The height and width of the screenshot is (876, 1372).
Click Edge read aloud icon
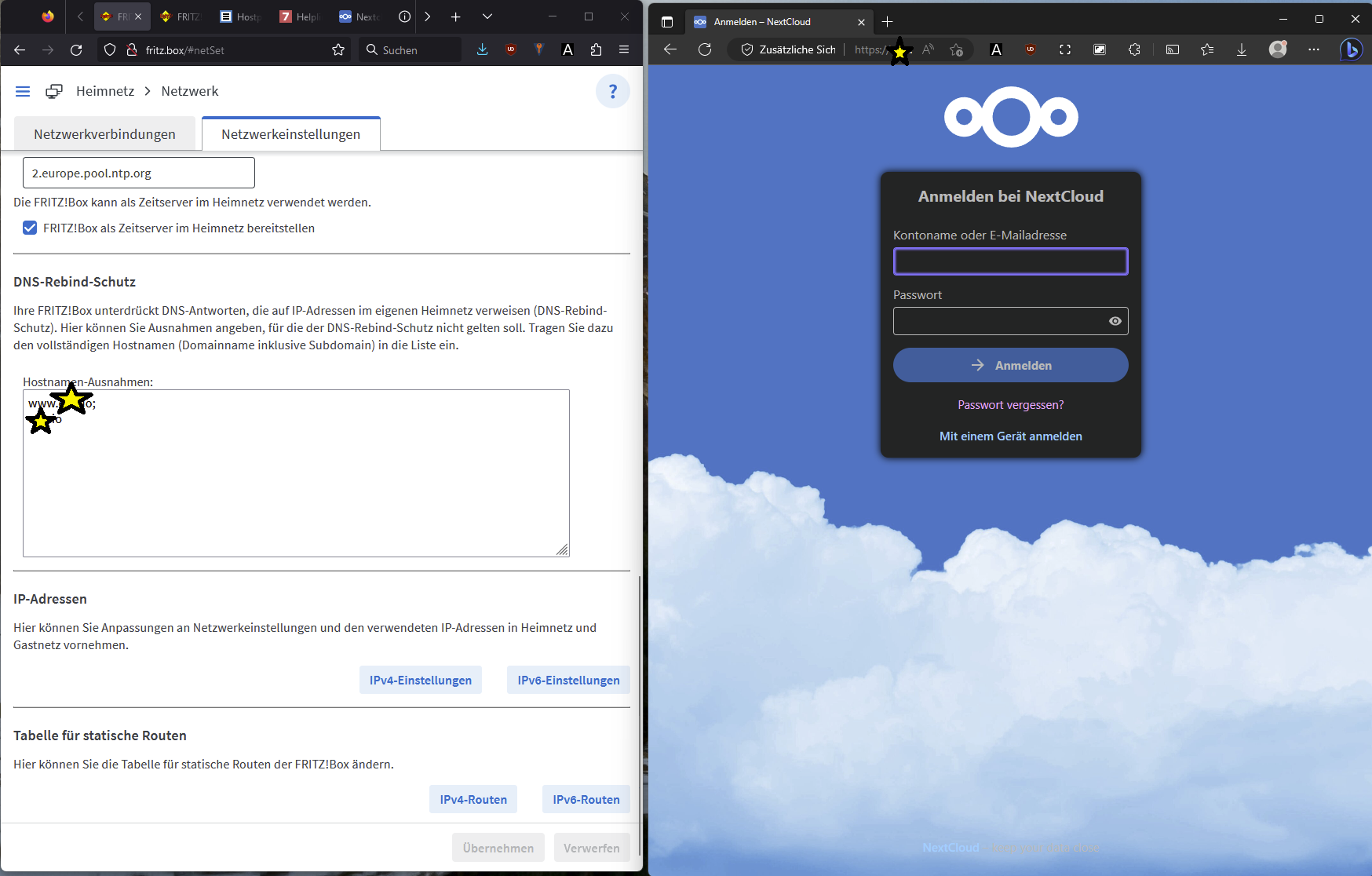coord(929,49)
